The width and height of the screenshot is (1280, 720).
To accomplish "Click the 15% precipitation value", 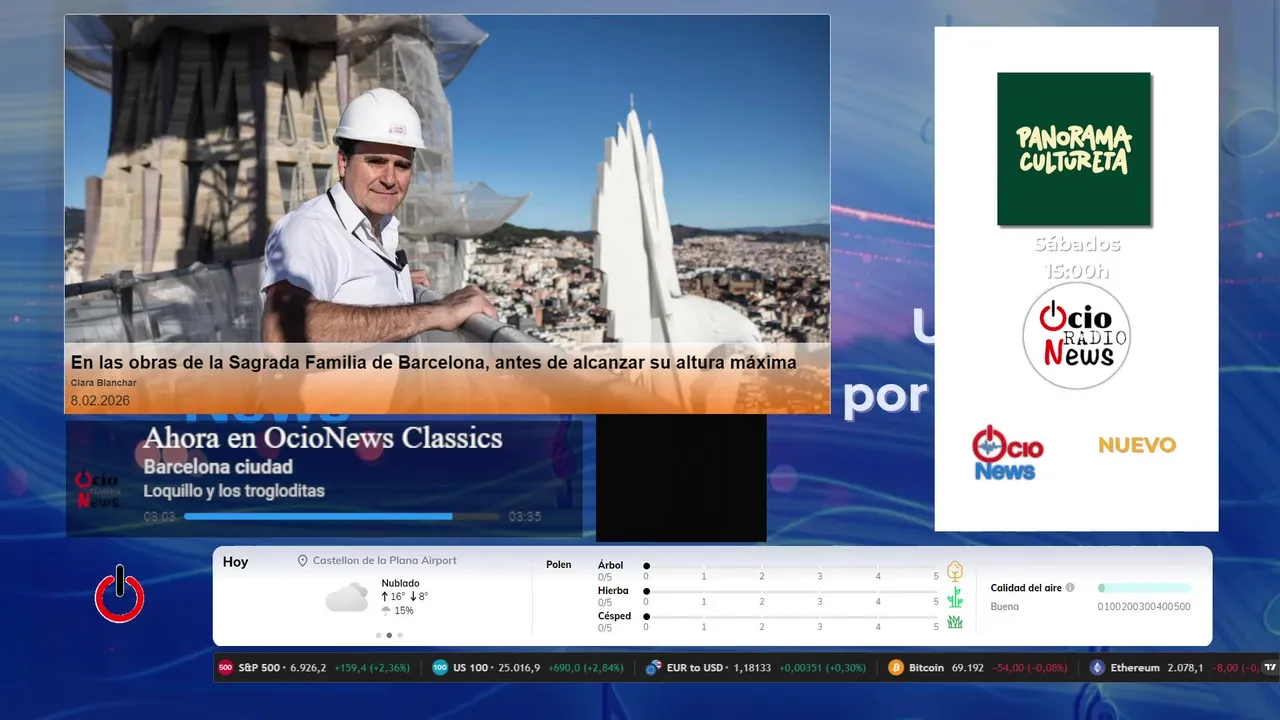I will pos(404,611).
